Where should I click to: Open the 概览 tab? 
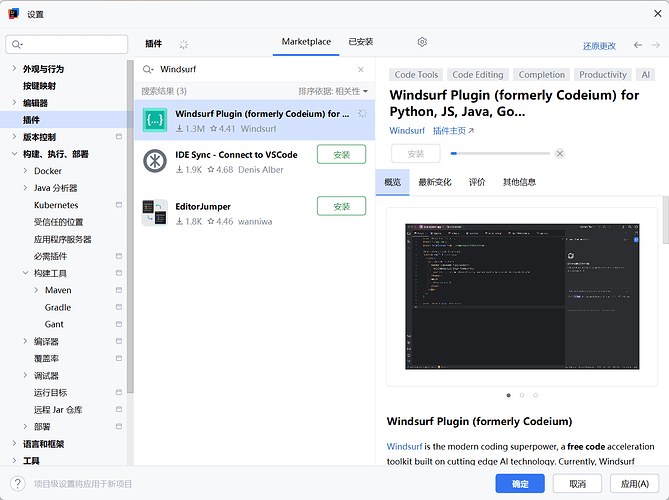[393, 182]
